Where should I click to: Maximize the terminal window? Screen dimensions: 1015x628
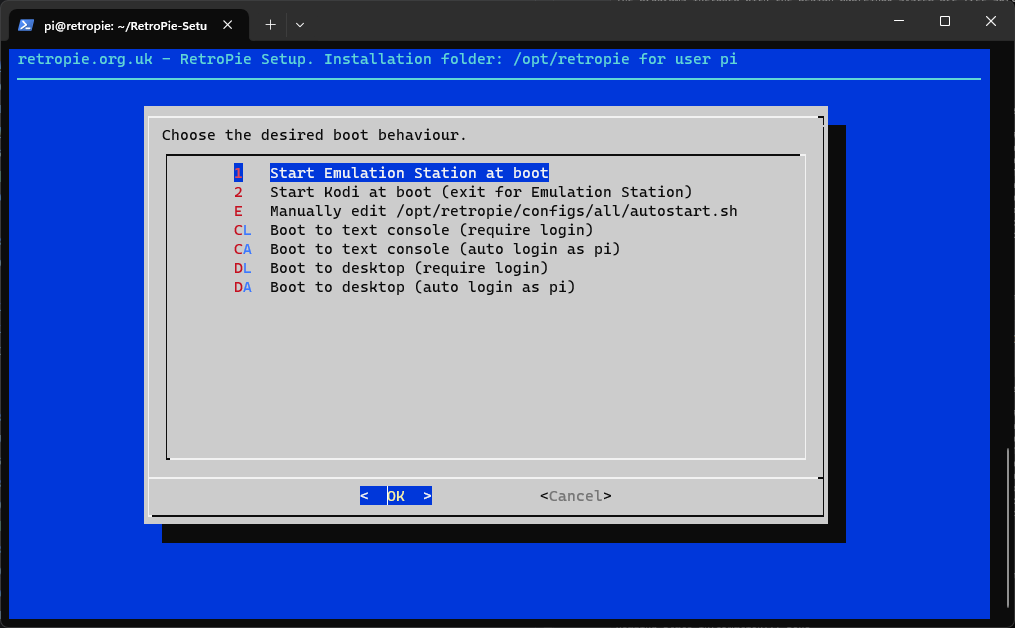click(x=945, y=21)
